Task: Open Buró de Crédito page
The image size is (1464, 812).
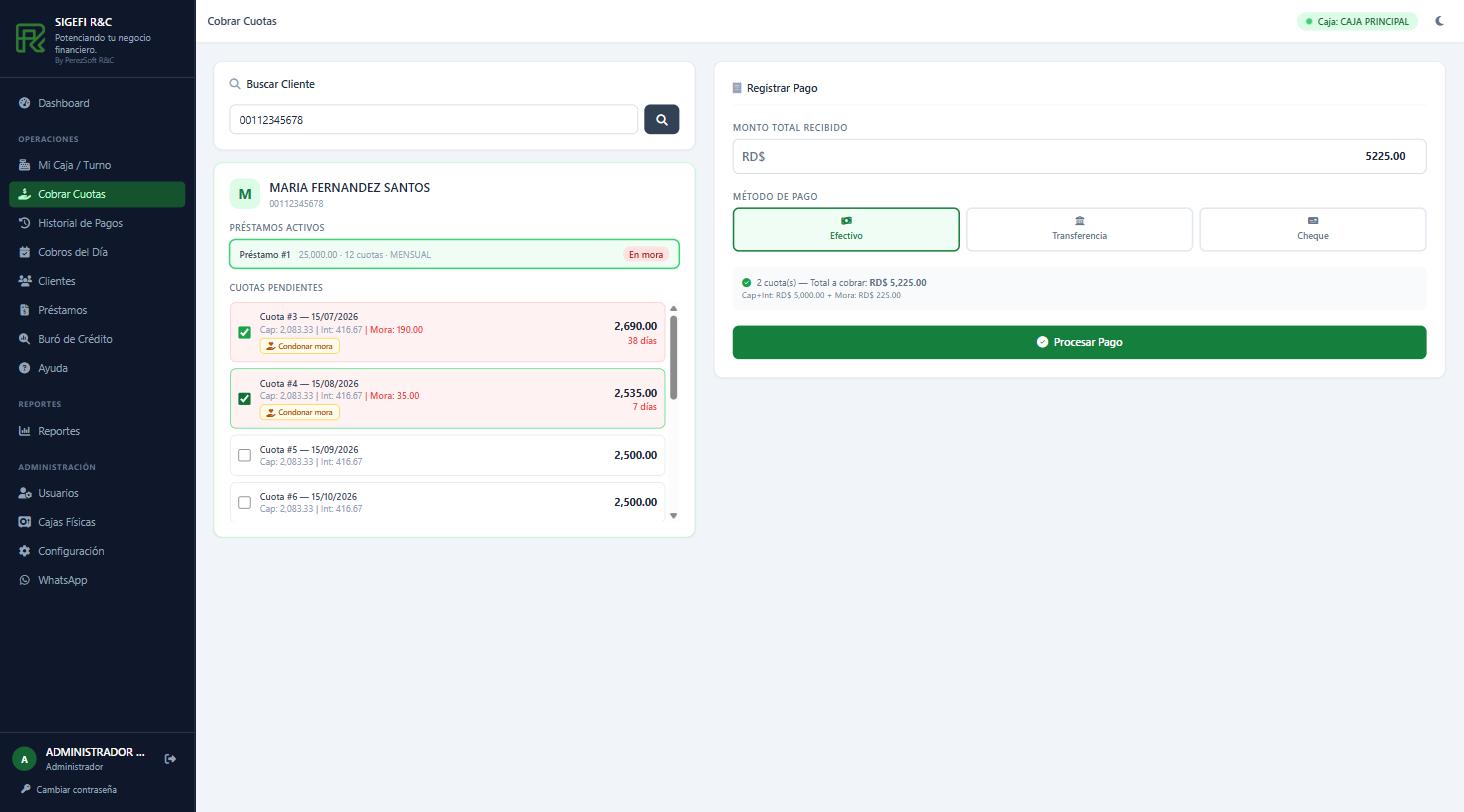Action: click(97, 339)
